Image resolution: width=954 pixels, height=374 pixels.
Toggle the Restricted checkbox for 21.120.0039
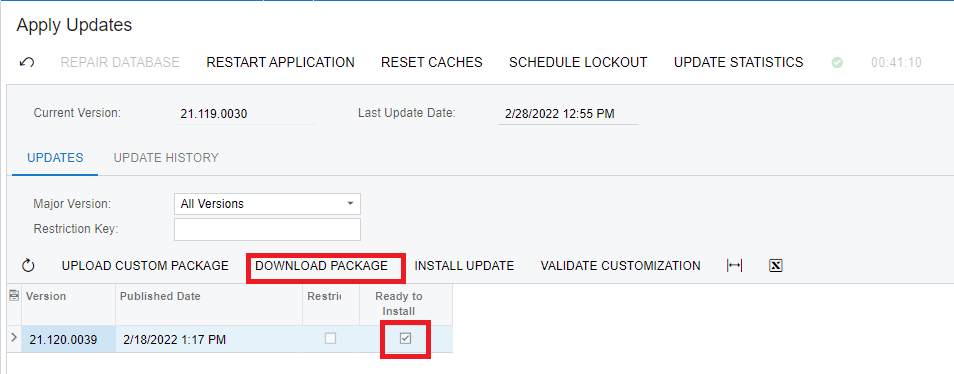pos(330,339)
